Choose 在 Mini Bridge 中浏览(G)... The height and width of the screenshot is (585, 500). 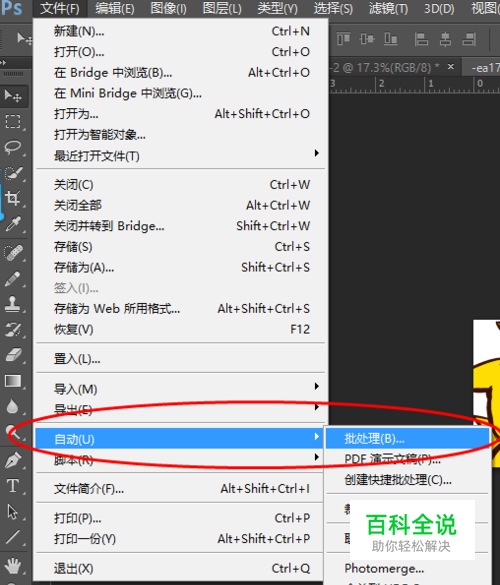coord(181,93)
